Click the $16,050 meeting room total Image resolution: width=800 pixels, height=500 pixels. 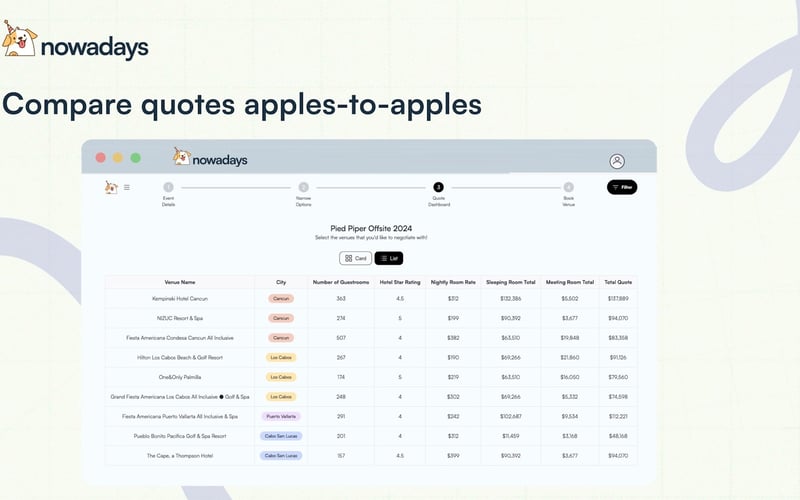(570, 377)
